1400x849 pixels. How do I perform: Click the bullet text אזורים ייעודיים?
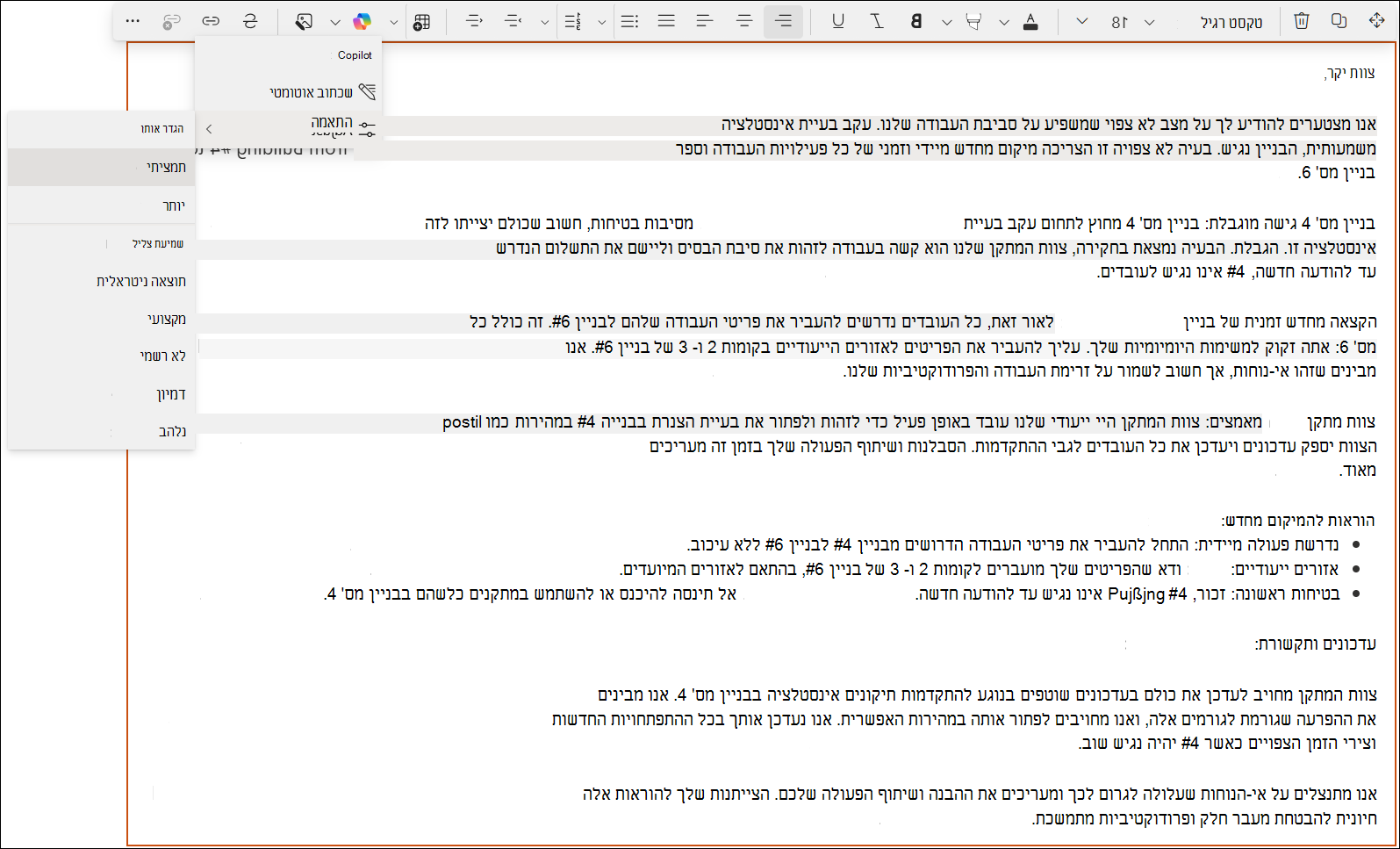[1286, 570]
